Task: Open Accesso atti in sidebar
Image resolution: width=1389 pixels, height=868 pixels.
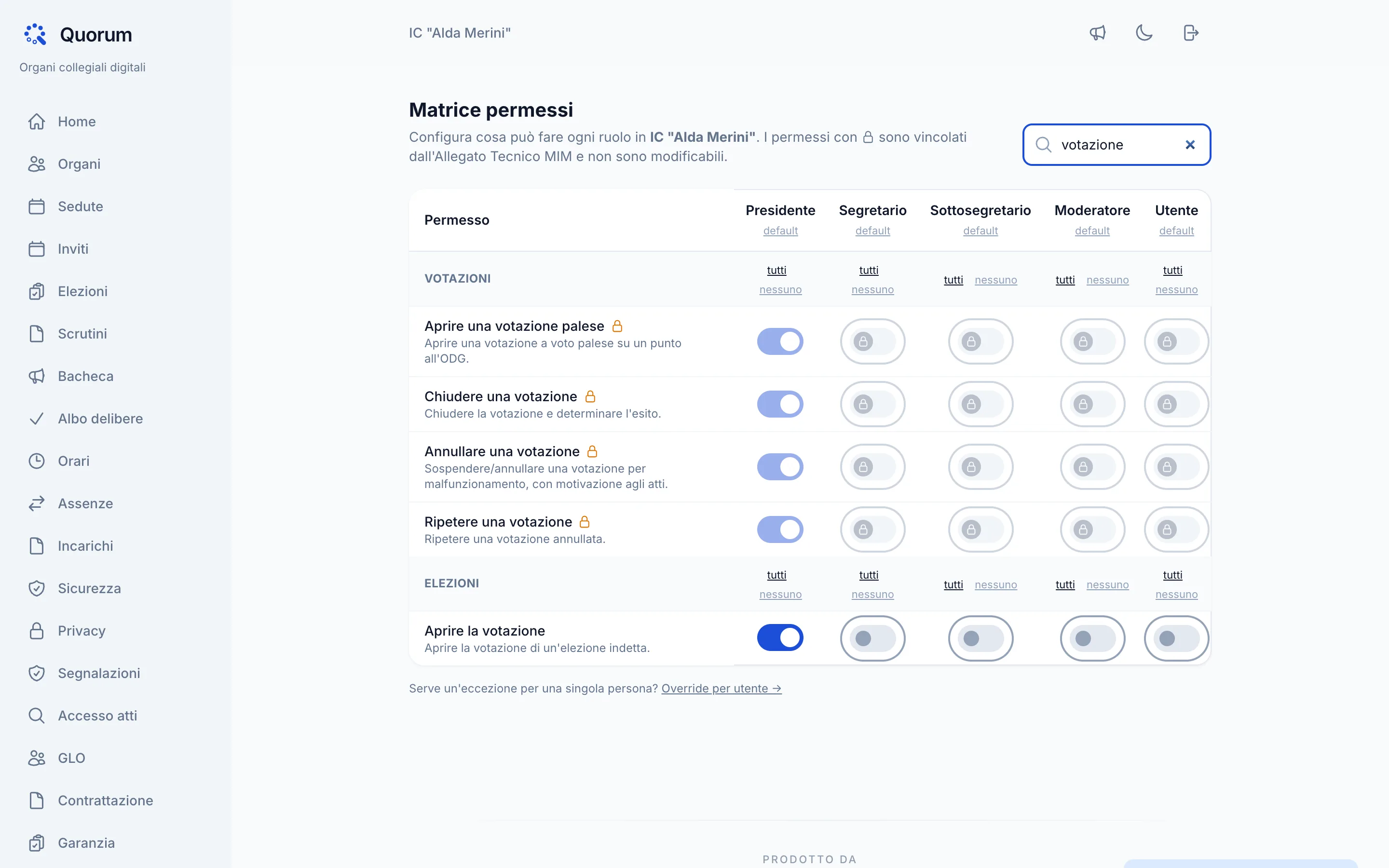Action: coord(116,717)
